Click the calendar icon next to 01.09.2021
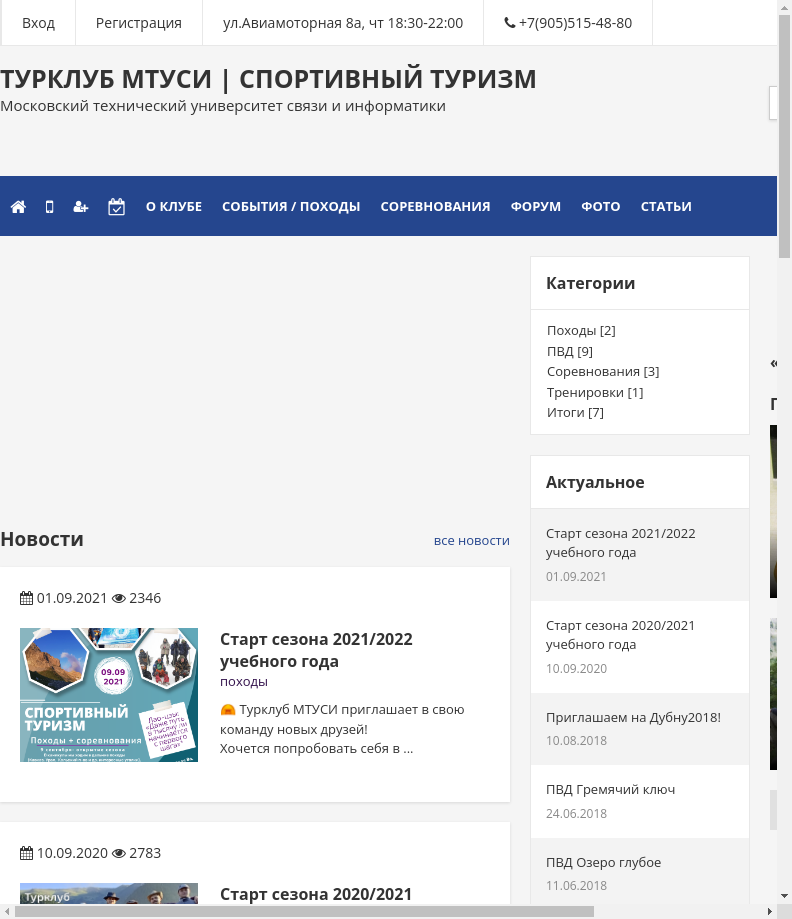792x919 pixels. click(x=27, y=598)
